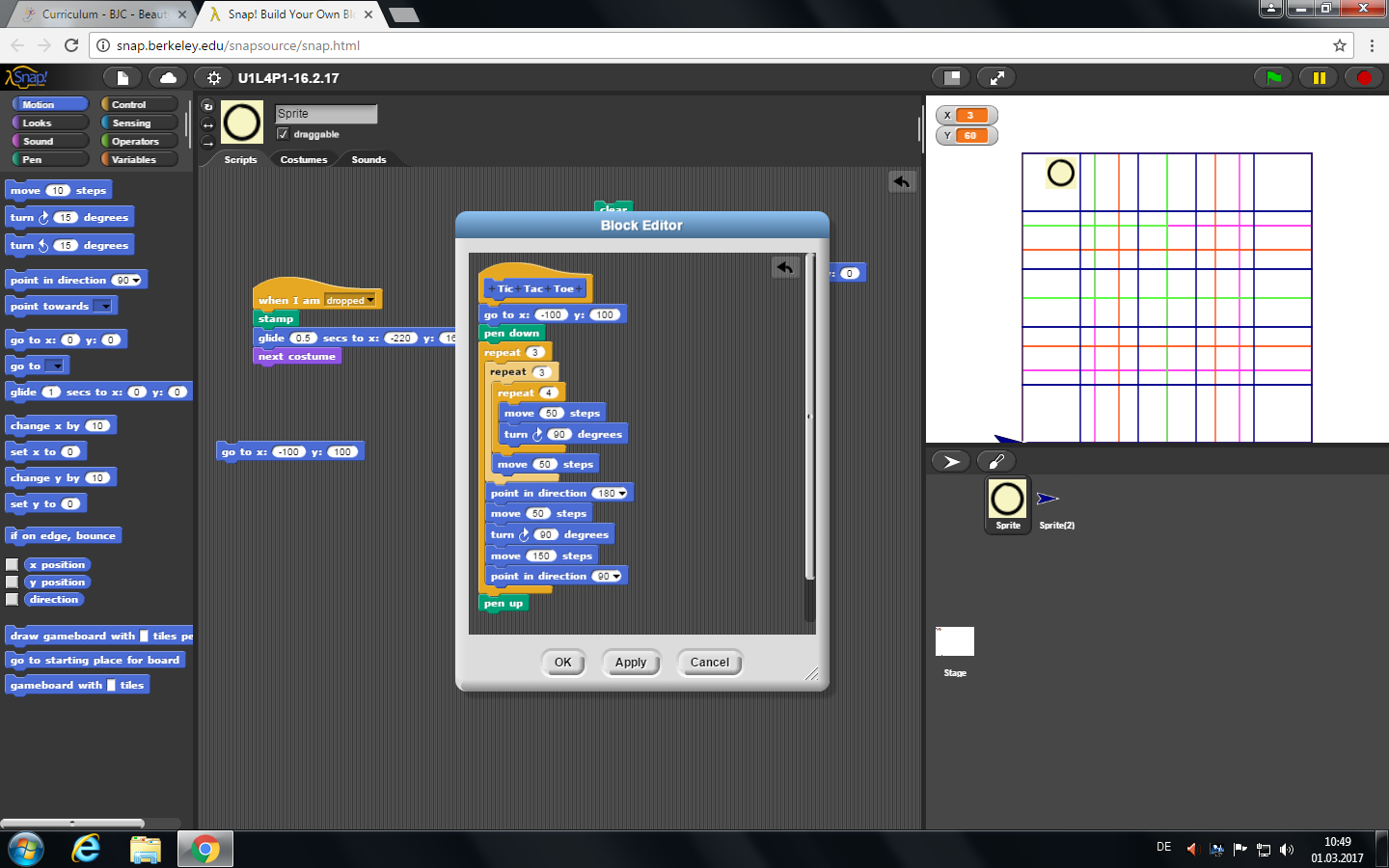Click Cancel in the Block Editor
This screenshot has height=868, width=1389.
point(710,663)
